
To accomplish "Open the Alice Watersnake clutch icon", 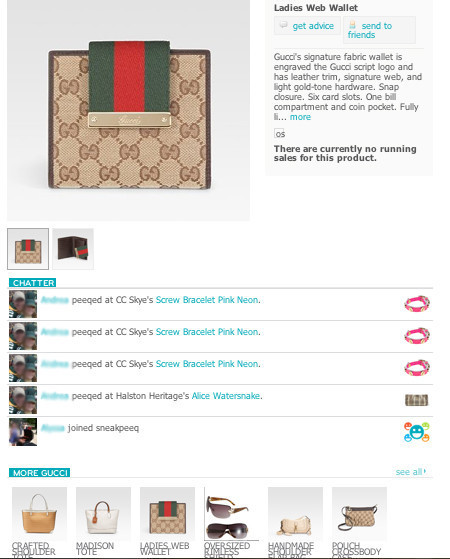I will (416, 400).
